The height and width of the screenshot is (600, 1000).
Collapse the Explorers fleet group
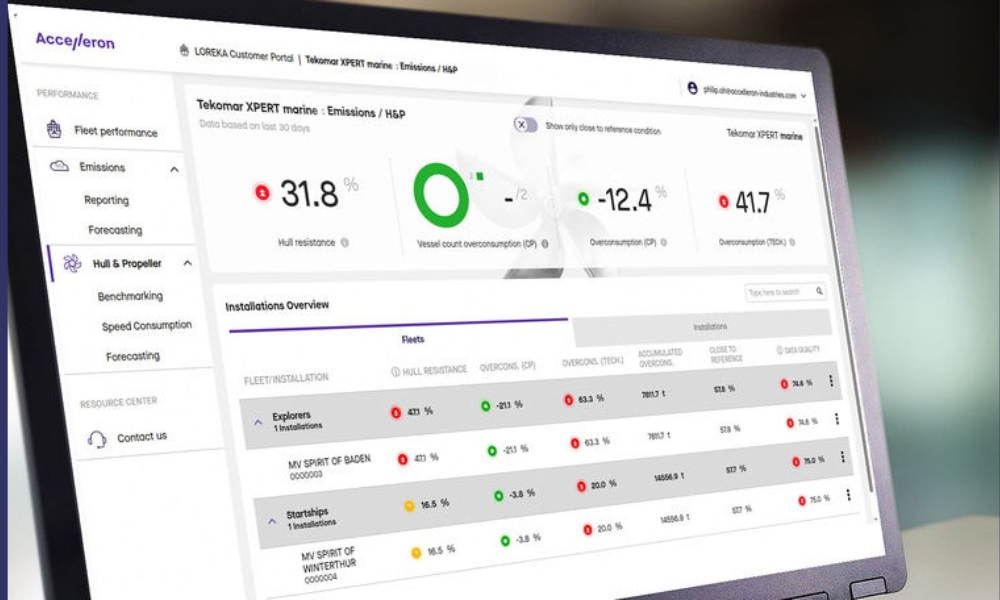coord(257,422)
